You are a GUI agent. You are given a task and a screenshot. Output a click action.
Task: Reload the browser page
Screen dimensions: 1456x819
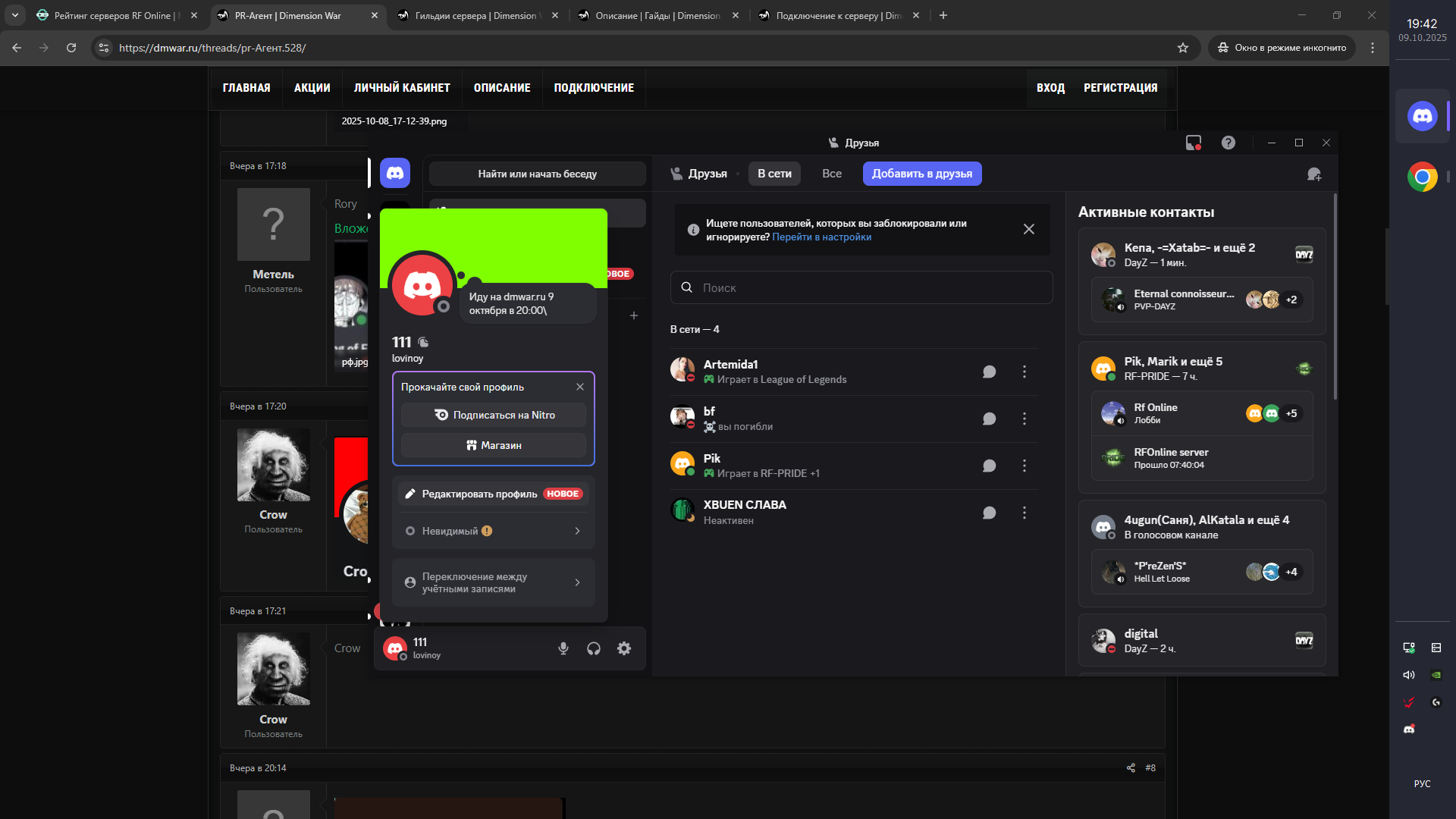(71, 48)
